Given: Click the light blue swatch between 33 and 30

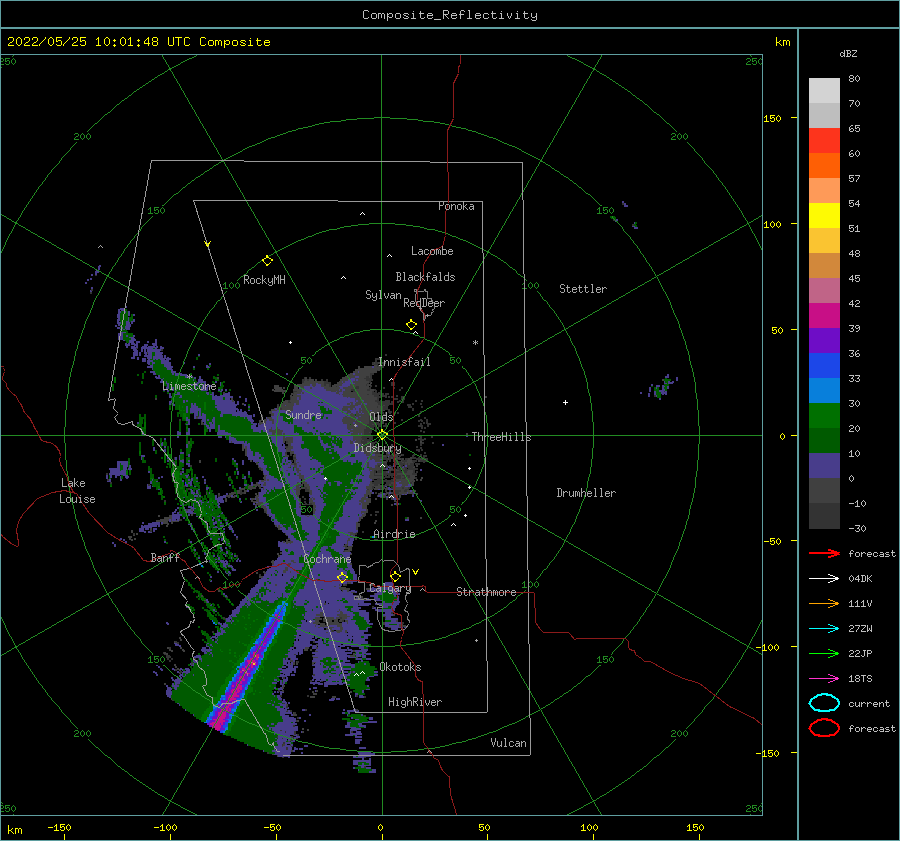Looking at the screenshot, I should (x=824, y=390).
